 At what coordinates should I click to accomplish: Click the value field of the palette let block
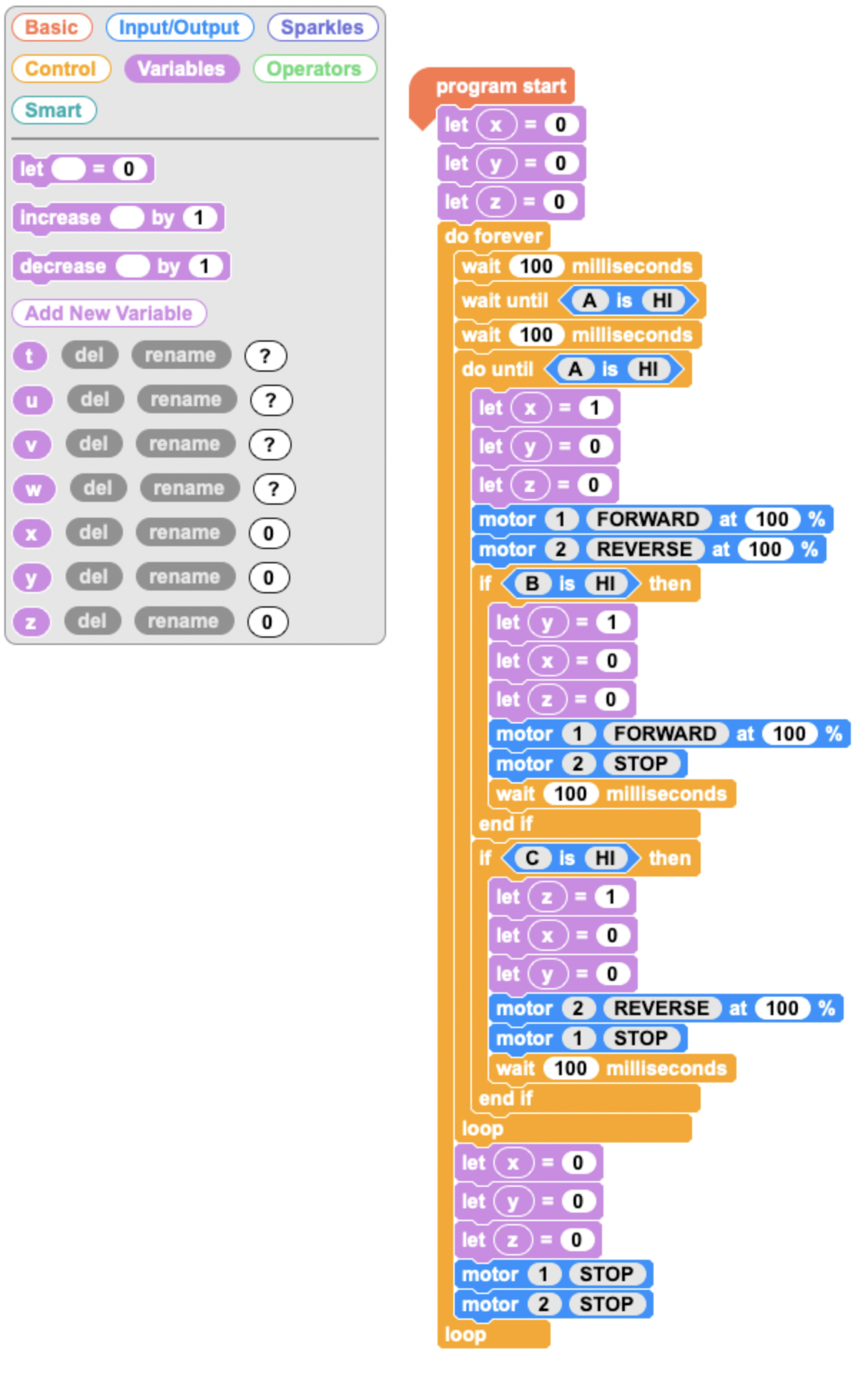tap(129, 169)
